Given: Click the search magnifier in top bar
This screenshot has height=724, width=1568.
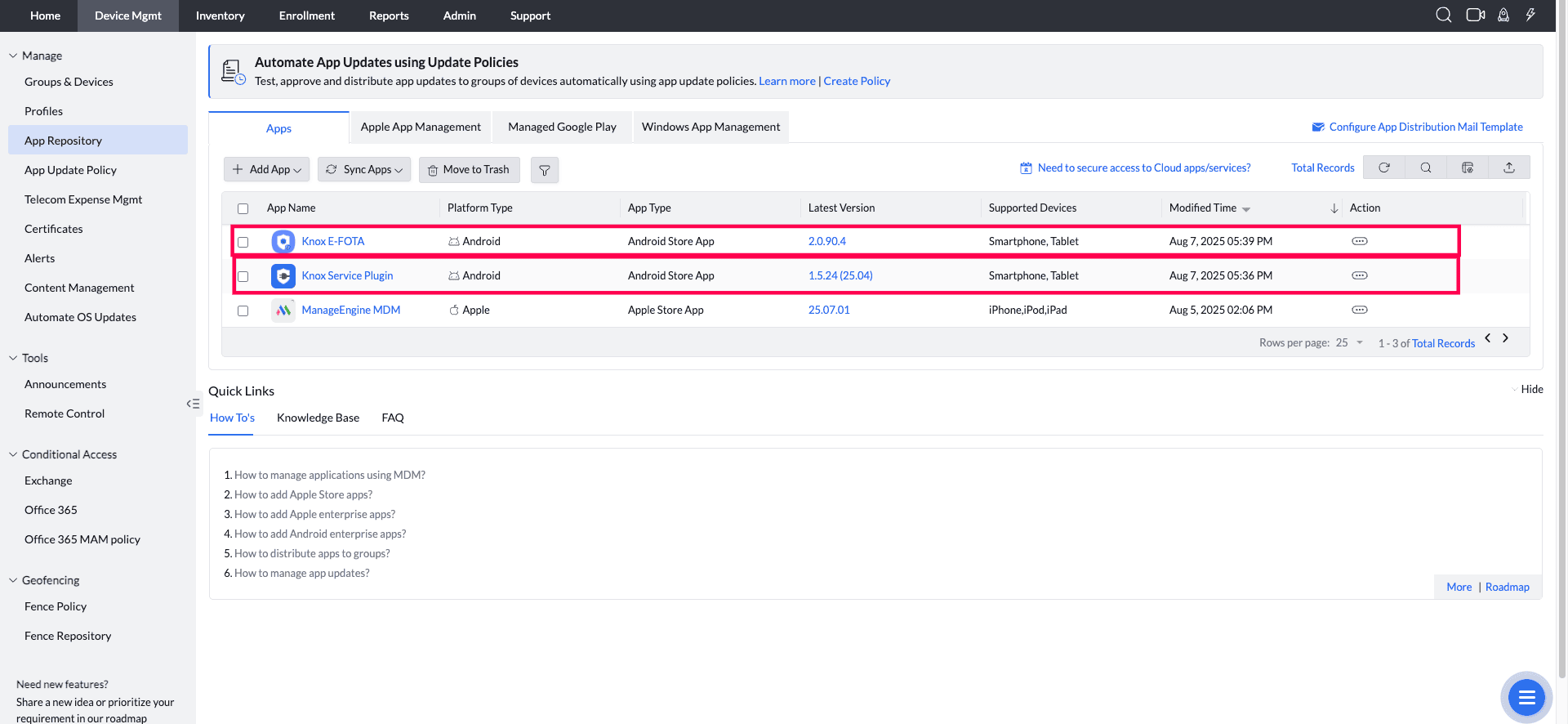Looking at the screenshot, I should tap(1443, 16).
